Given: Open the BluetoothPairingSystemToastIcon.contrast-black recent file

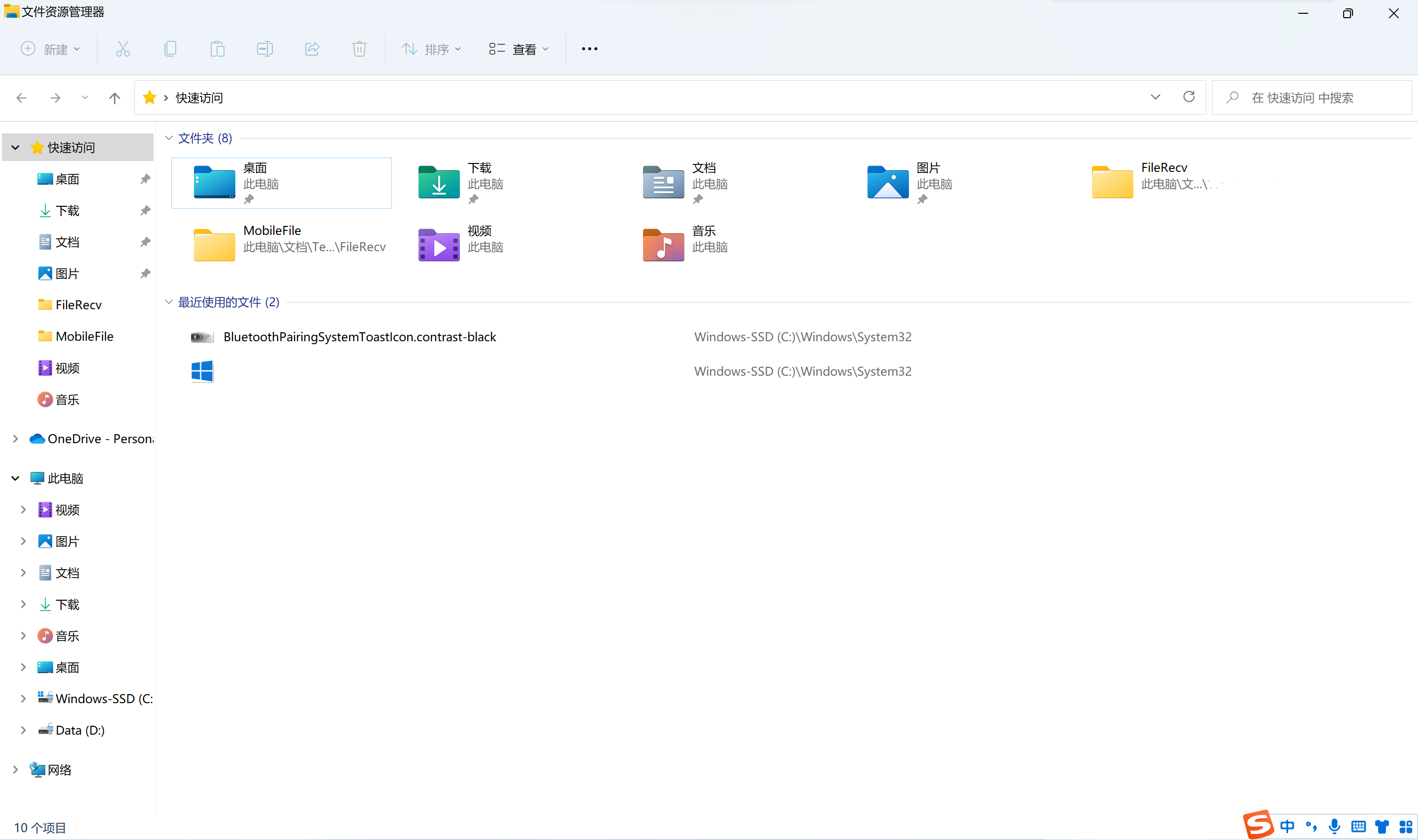Looking at the screenshot, I should [x=359, y=337].
